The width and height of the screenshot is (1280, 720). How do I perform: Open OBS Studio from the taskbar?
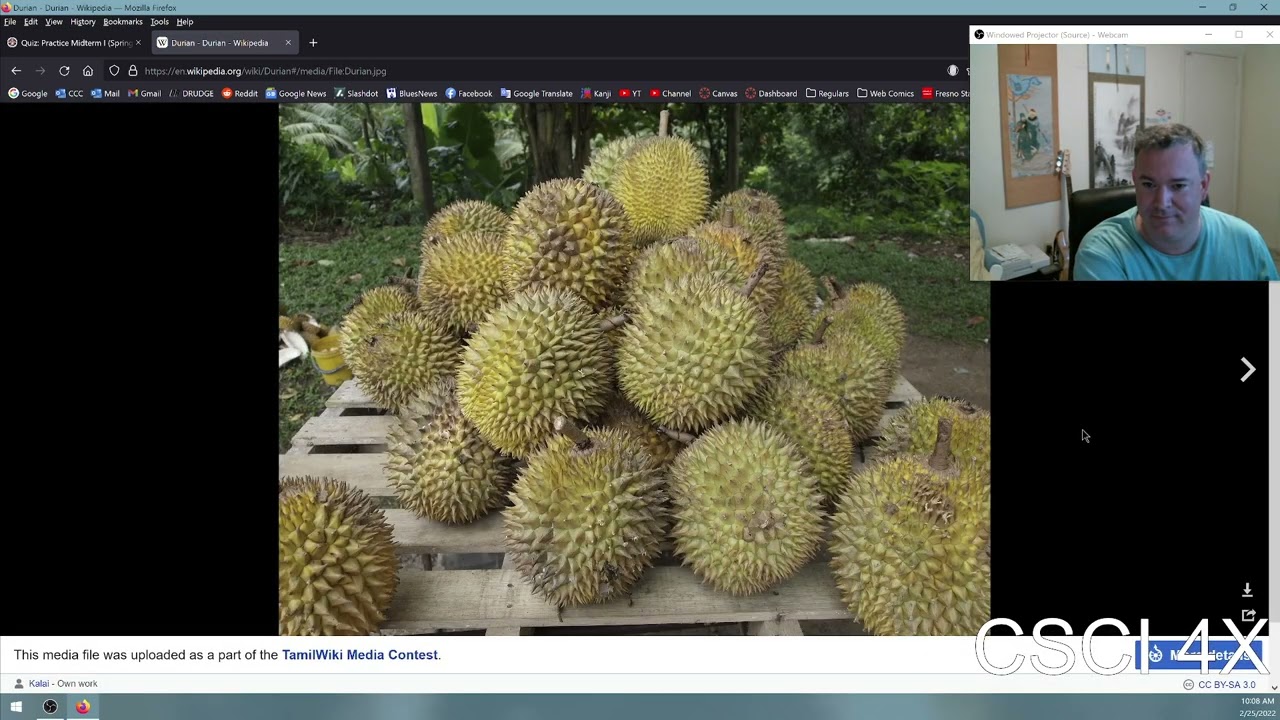[50, 707]
